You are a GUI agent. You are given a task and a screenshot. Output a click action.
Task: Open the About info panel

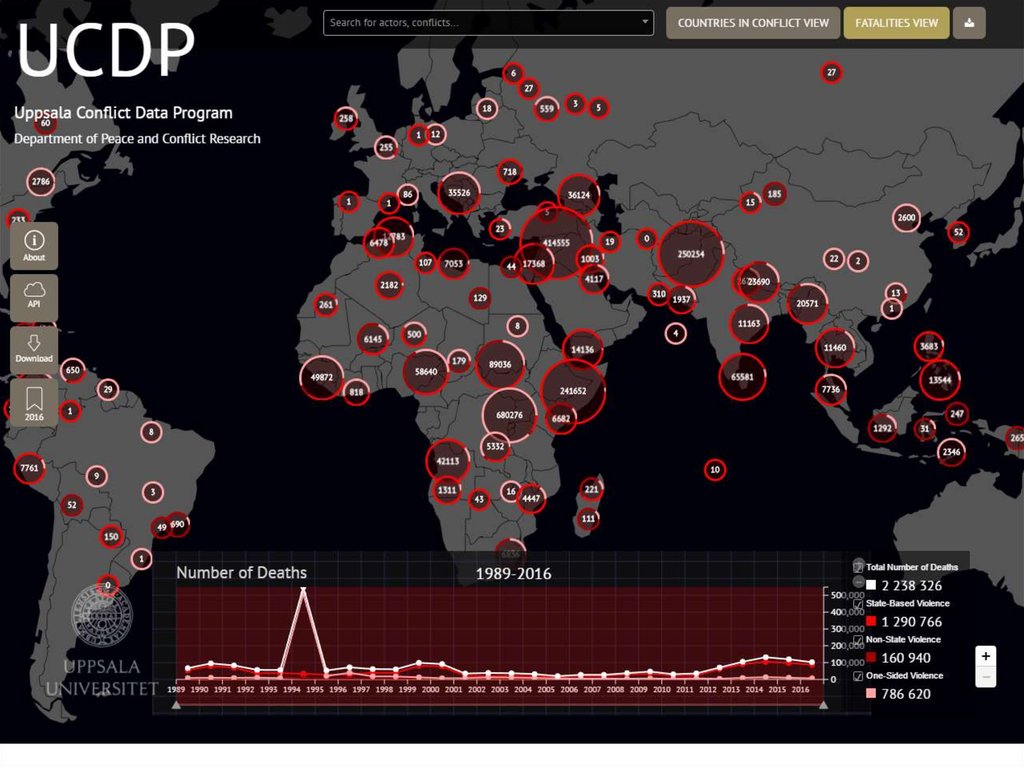34,245
